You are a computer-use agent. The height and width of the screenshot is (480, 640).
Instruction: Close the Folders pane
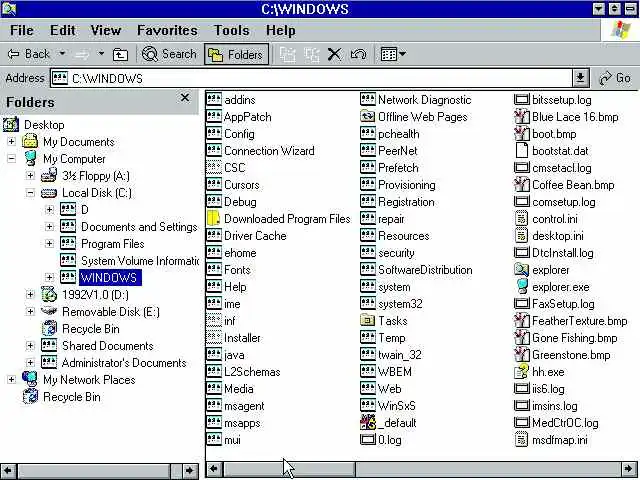tap(185, 98)
